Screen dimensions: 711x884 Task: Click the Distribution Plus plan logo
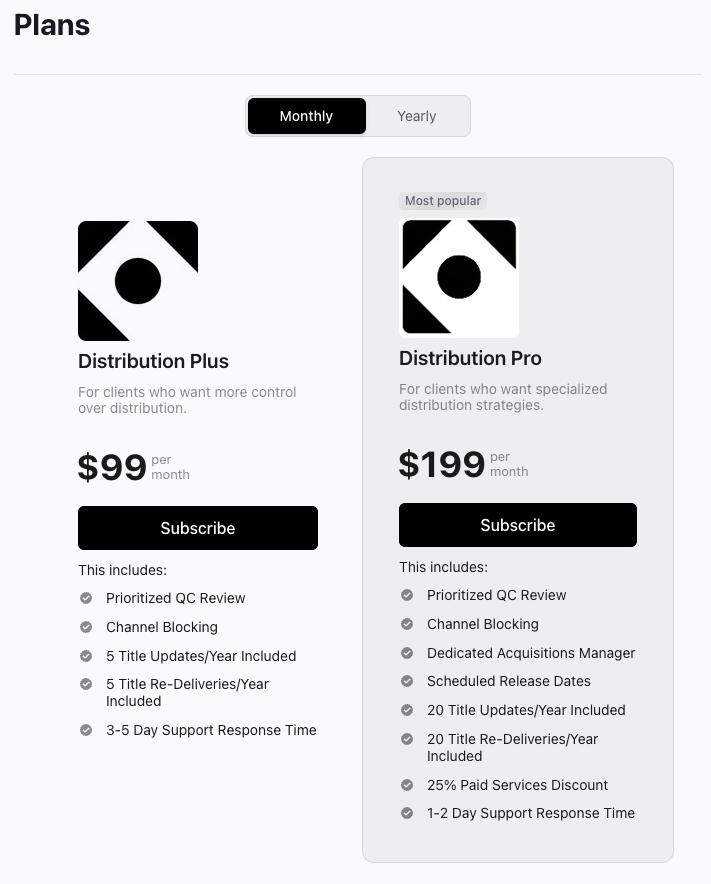(x=138, y=280)
